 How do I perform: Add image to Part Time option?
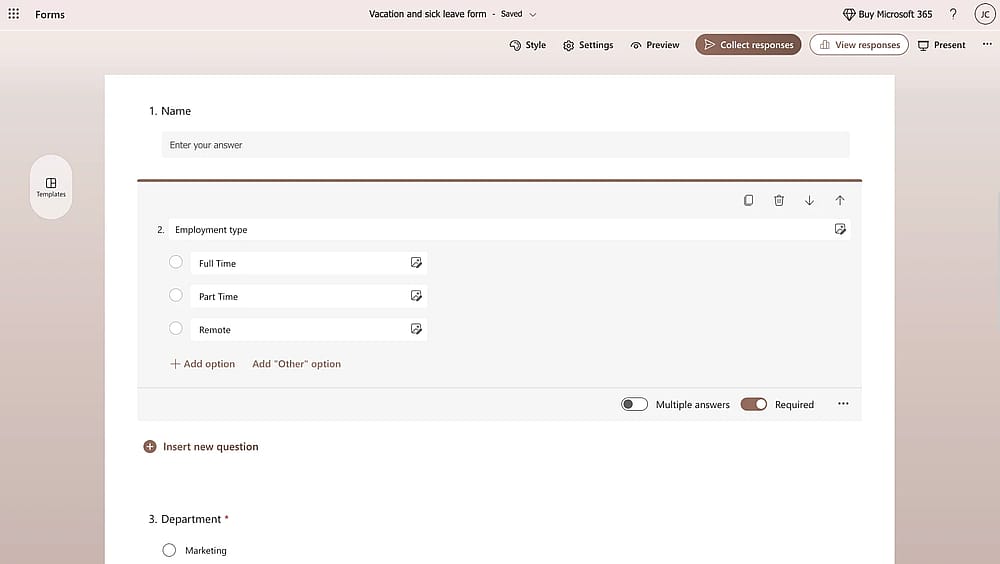416,296
